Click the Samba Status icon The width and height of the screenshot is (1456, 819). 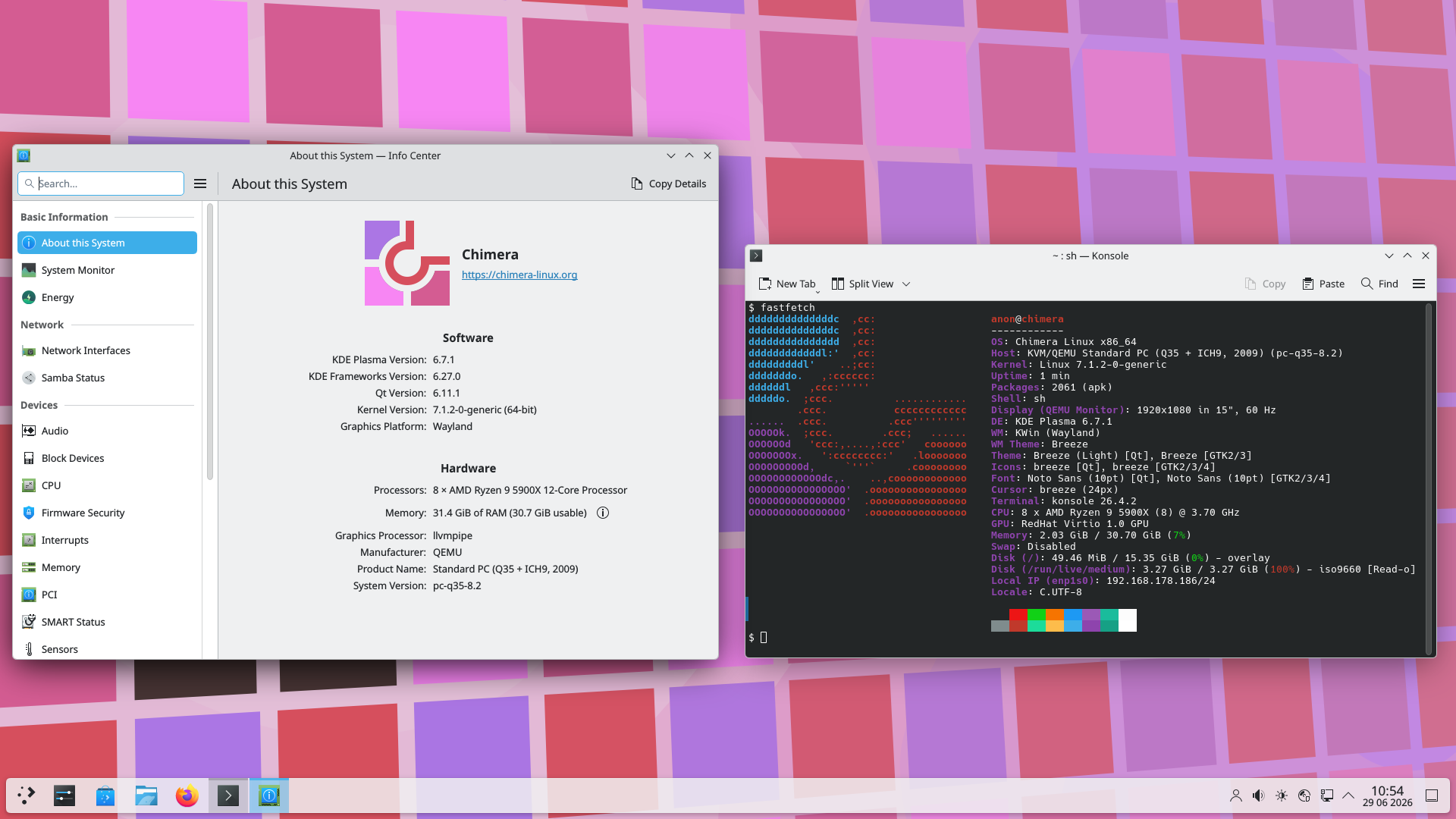(x=29, y=378)
